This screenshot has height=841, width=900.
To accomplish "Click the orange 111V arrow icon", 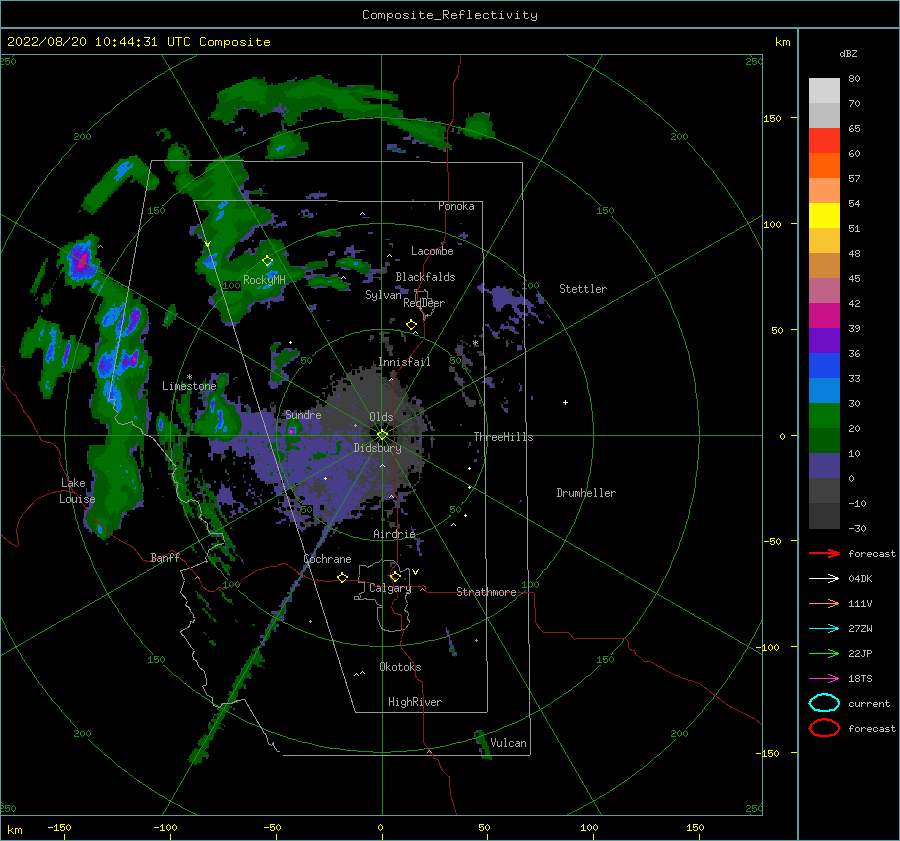I will 824,603.
